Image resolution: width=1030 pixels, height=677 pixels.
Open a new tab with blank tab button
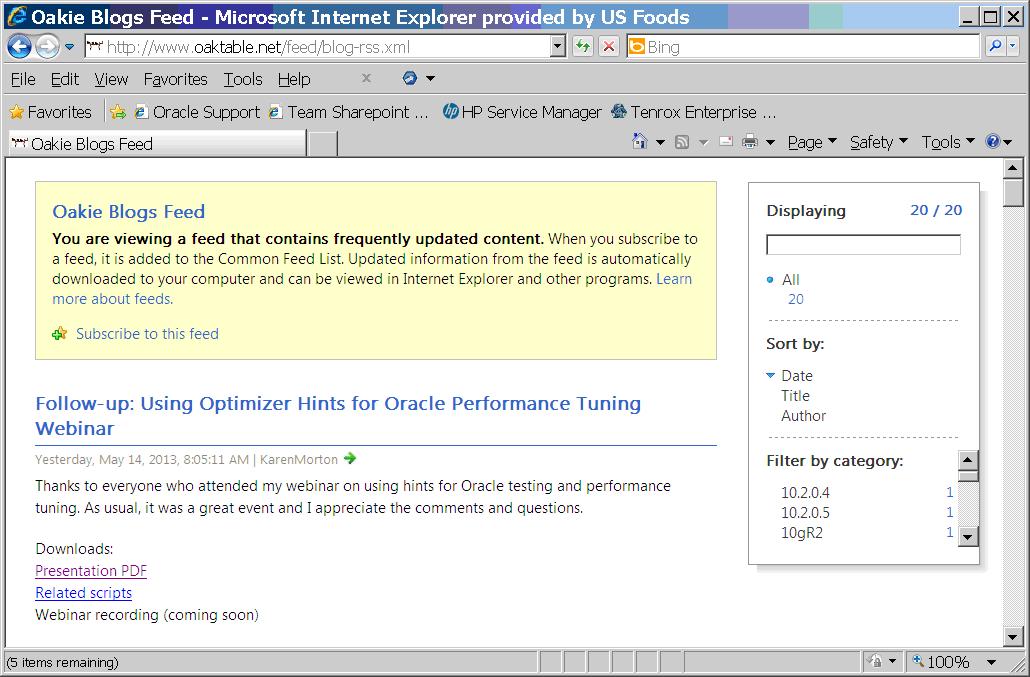323,144
